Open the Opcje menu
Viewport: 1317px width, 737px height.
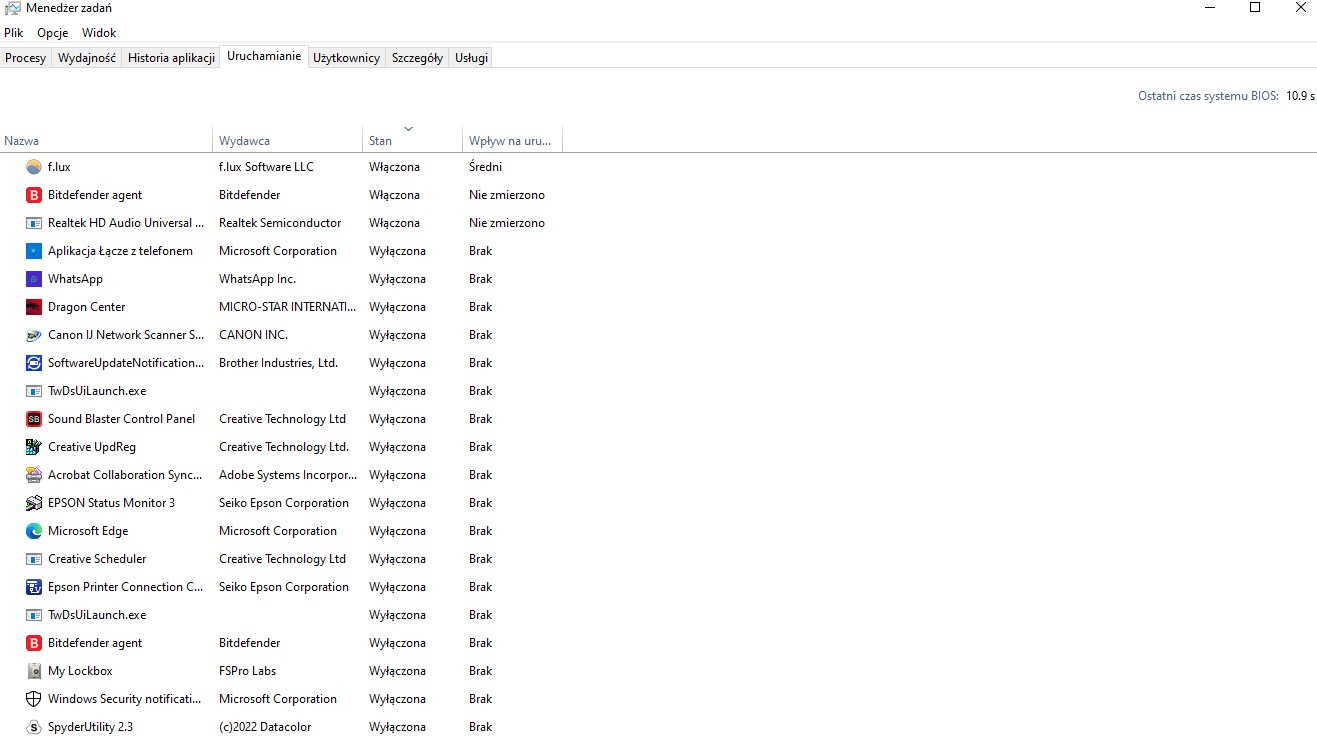[53, 33]
